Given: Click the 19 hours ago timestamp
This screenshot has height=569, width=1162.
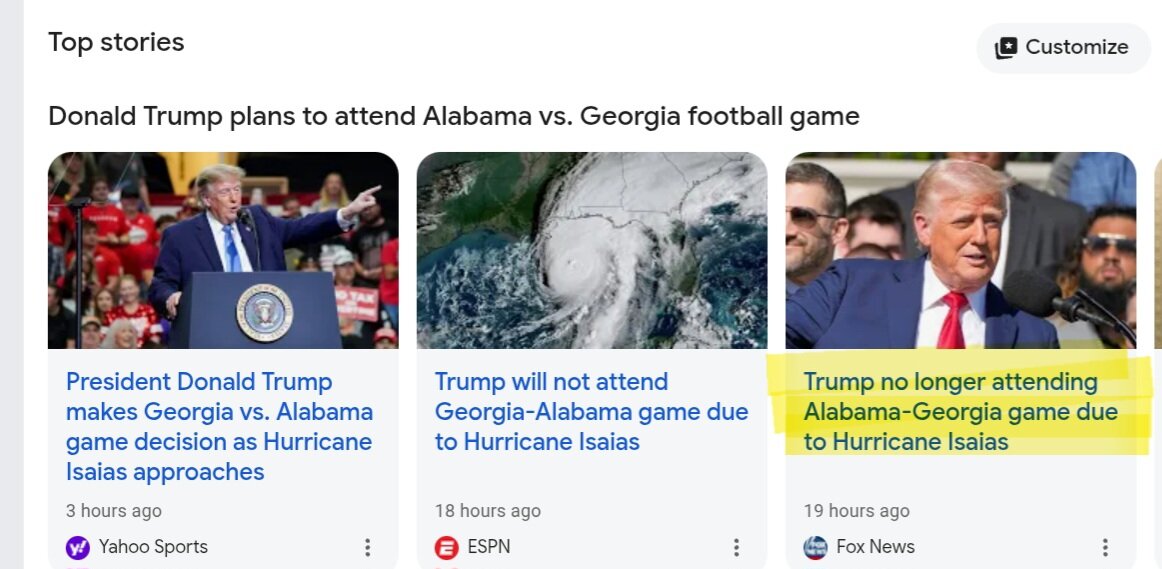Looking at the screenshot, I should 856,511.
